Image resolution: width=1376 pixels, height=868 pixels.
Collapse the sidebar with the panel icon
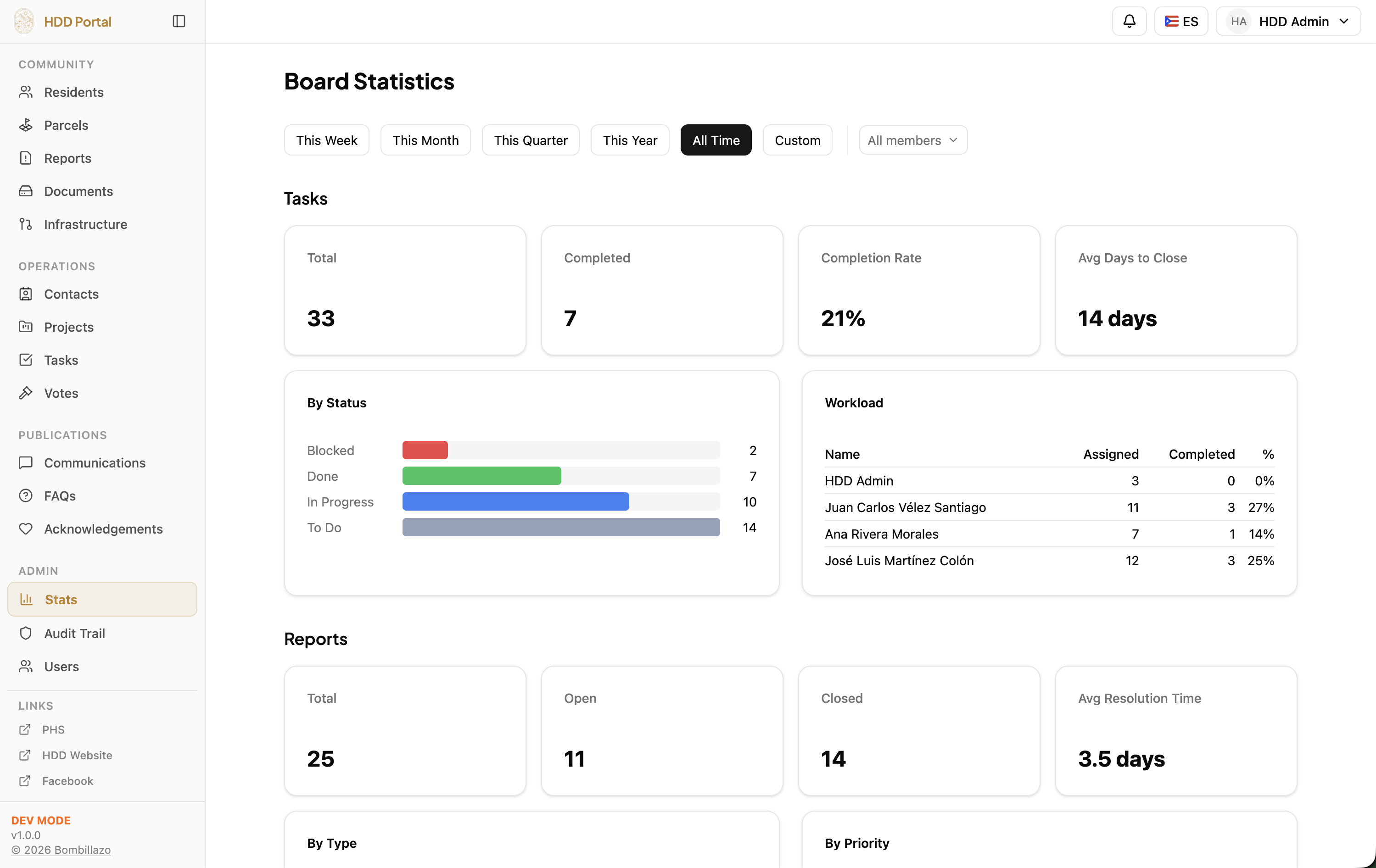click(179, 22)
